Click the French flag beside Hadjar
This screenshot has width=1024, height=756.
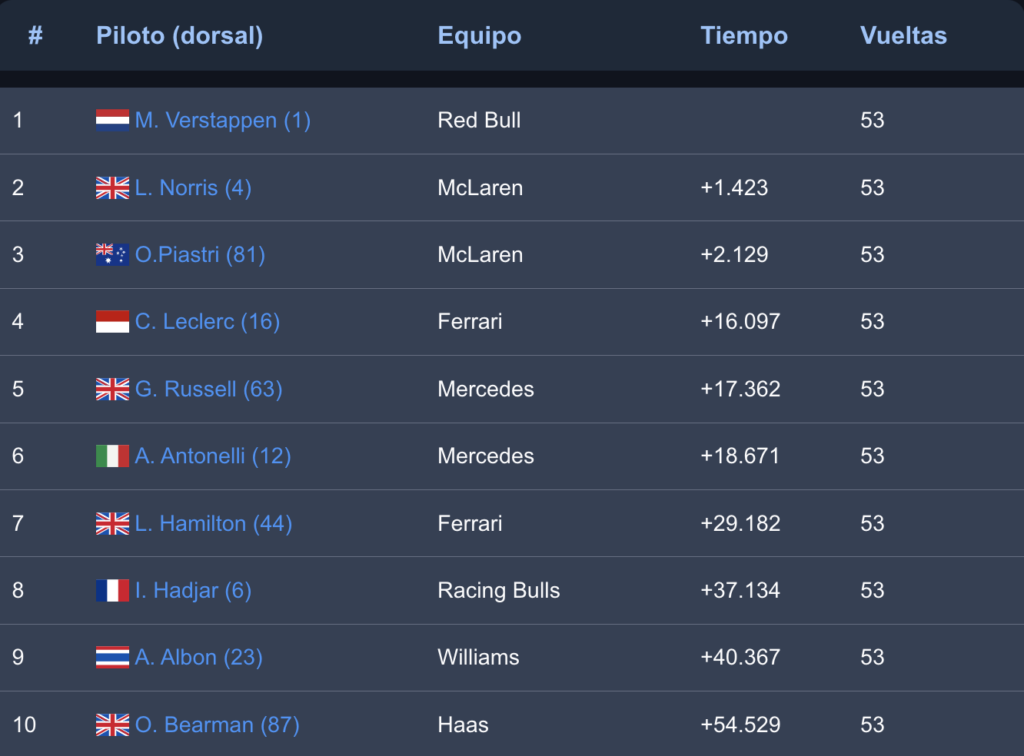pyautogui.click(x=112, y=590)
